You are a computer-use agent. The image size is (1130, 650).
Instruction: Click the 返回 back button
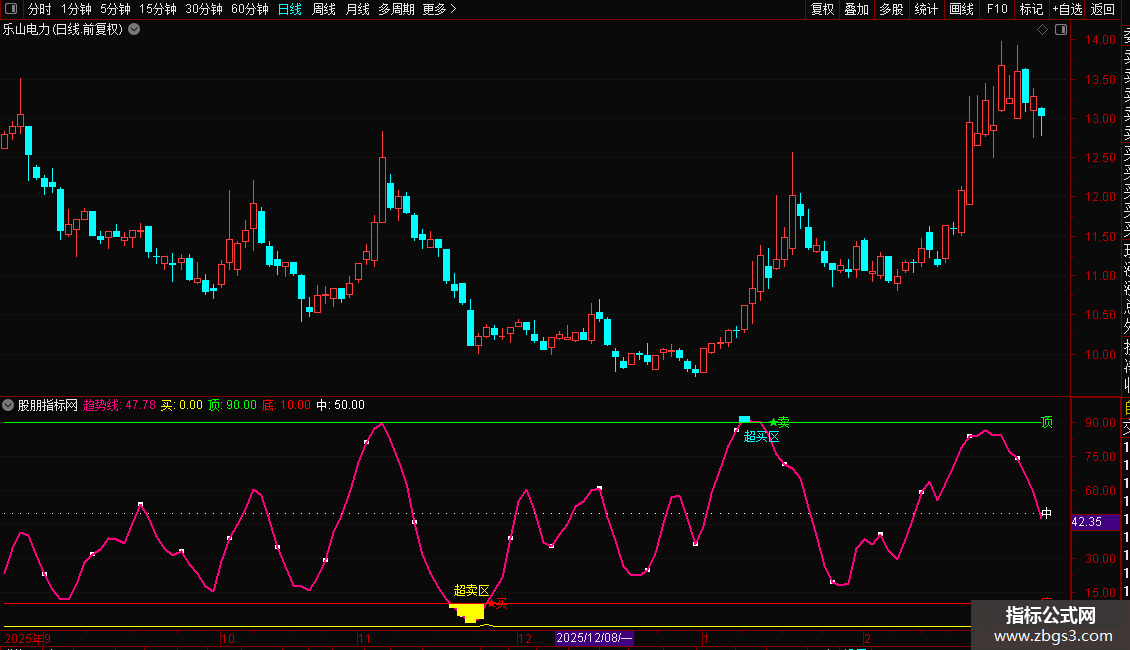pyautogui.click(x=1103, y=9)
